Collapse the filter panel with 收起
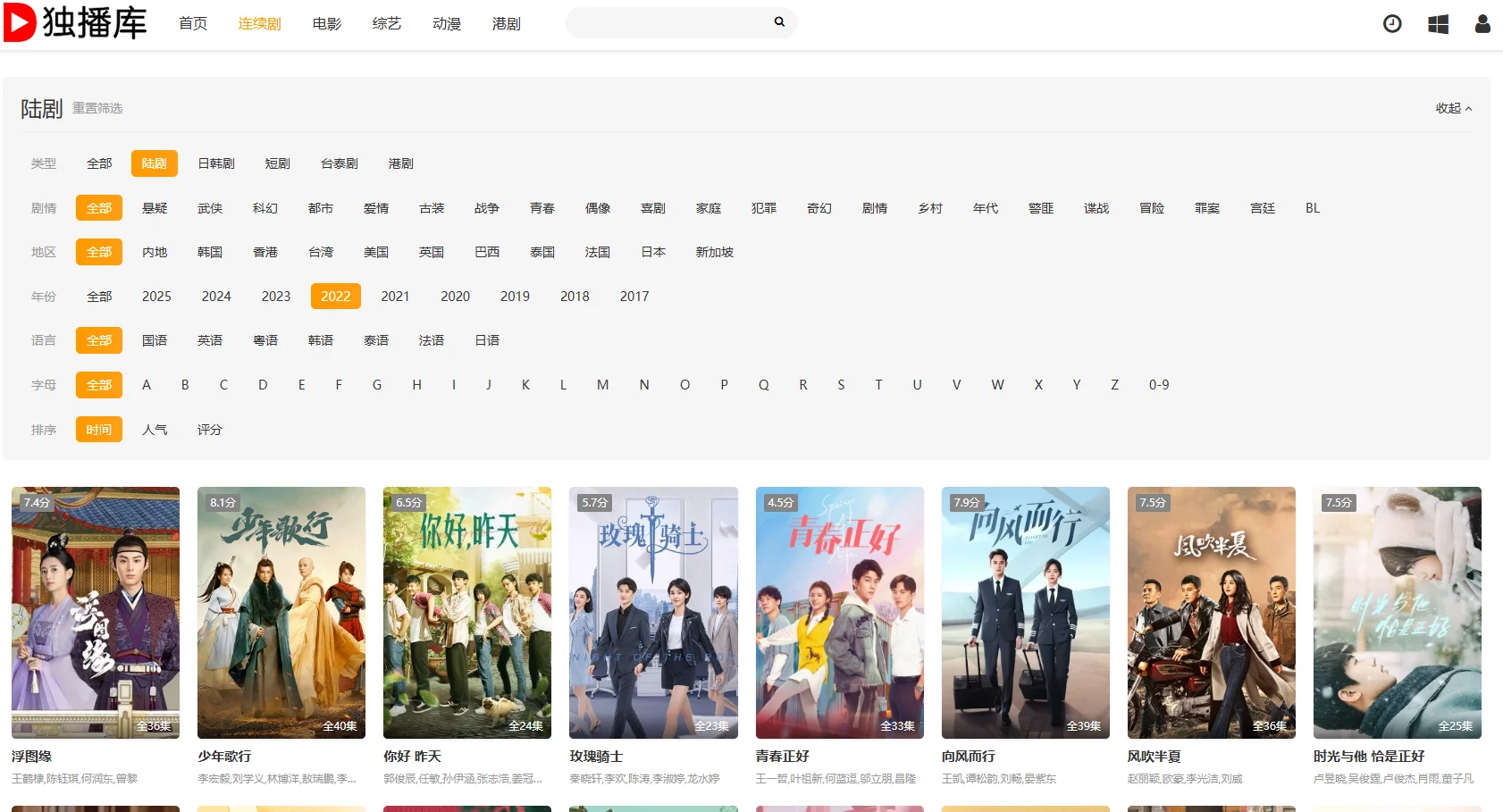The height and width of the screenshot is (812, 1503). point(1454,108)
